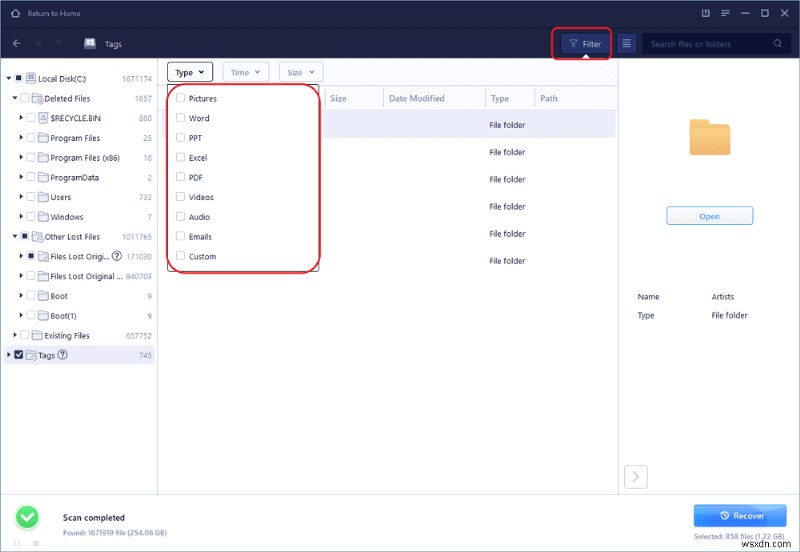Open the Size filter dropdown

coord(301,72)
